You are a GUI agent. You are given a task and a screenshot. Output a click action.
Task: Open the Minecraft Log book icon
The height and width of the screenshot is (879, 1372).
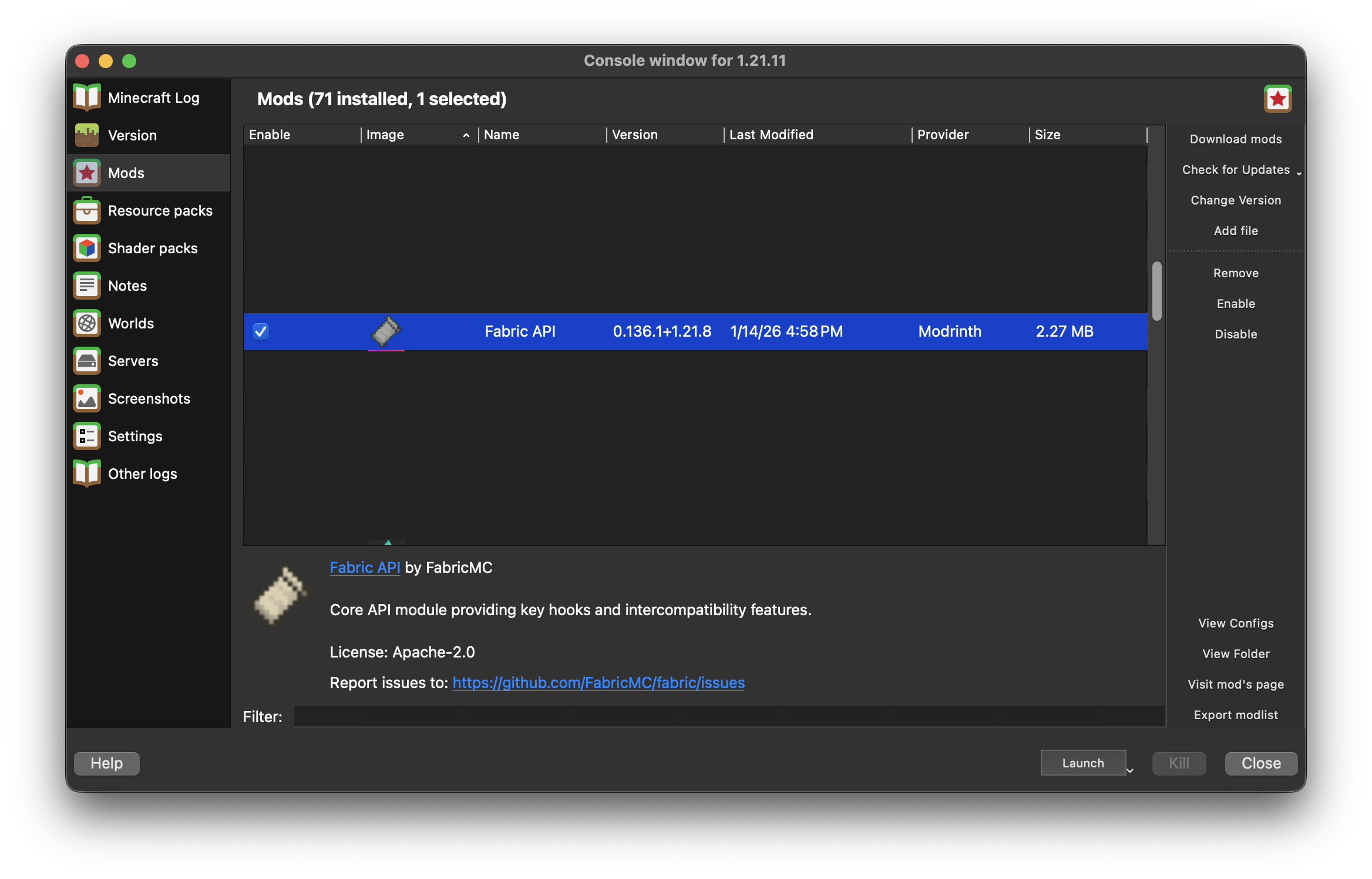point(87,98)
